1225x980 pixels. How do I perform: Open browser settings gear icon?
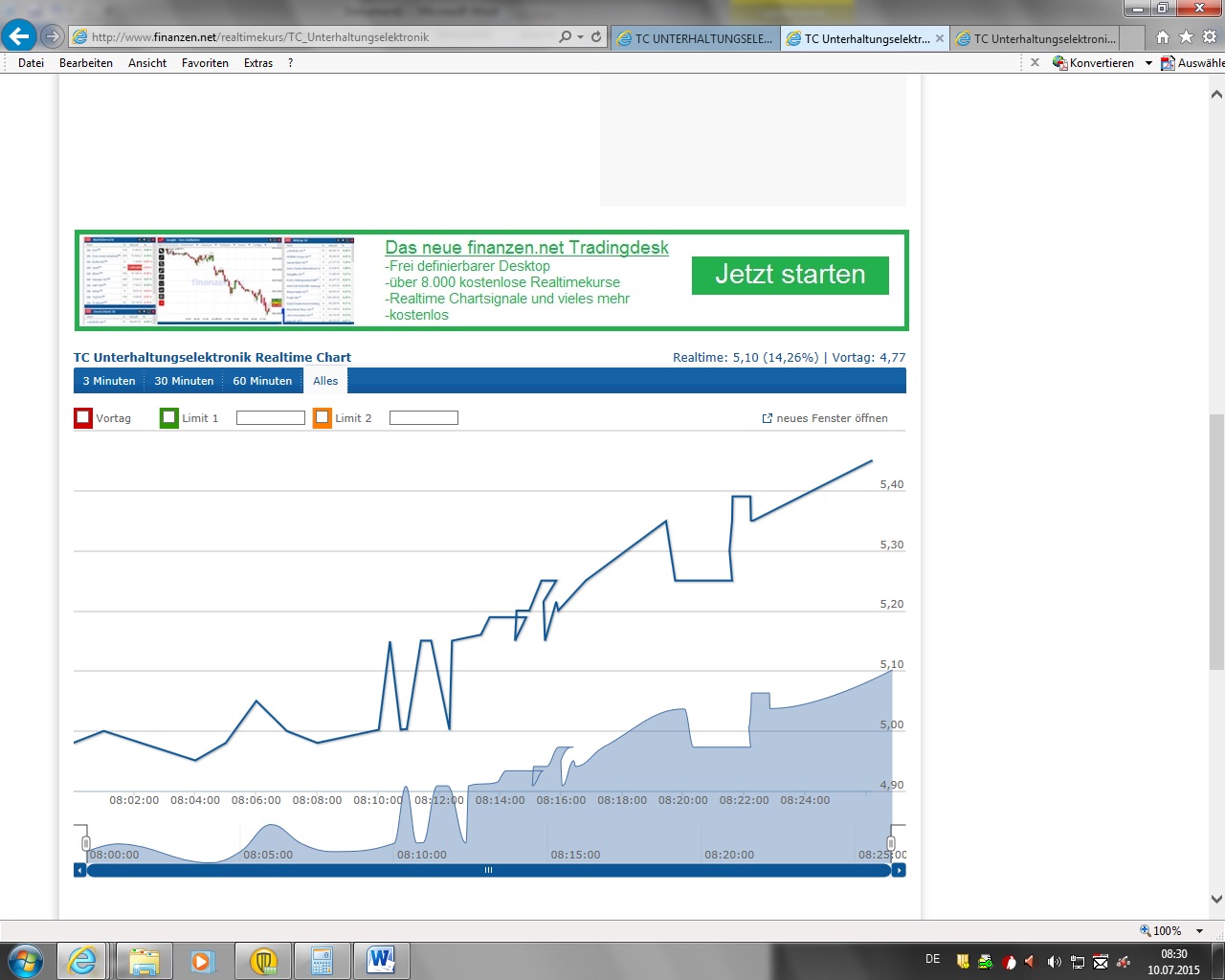1209,37
